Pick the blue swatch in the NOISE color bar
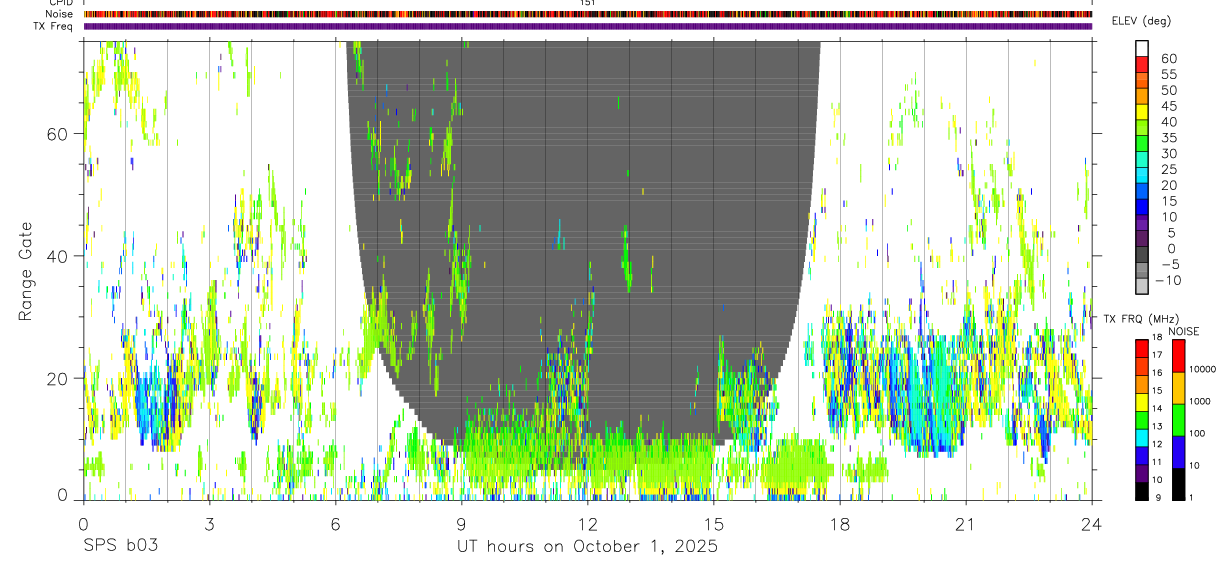The image size is (1228, 567). tap(1178, 452)
